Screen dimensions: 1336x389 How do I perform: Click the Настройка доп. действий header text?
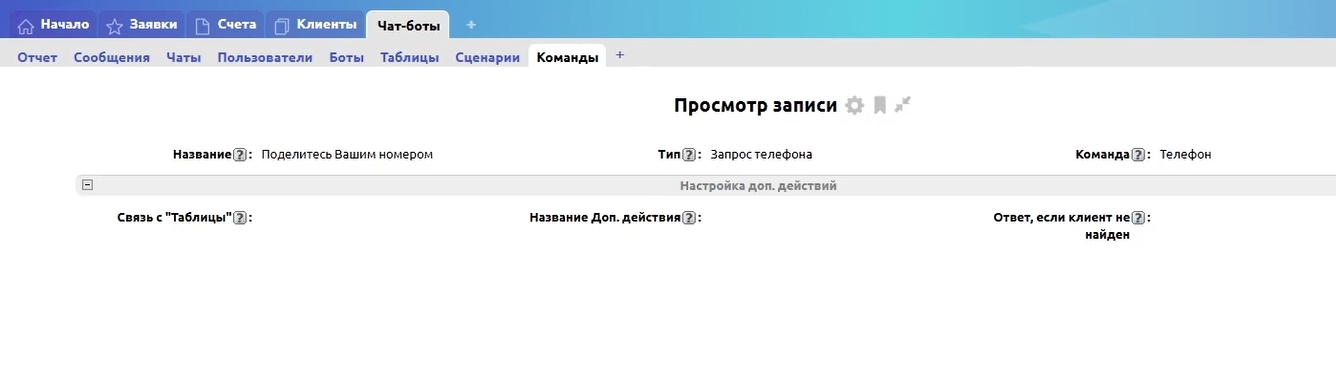click(x=758, y=186)
